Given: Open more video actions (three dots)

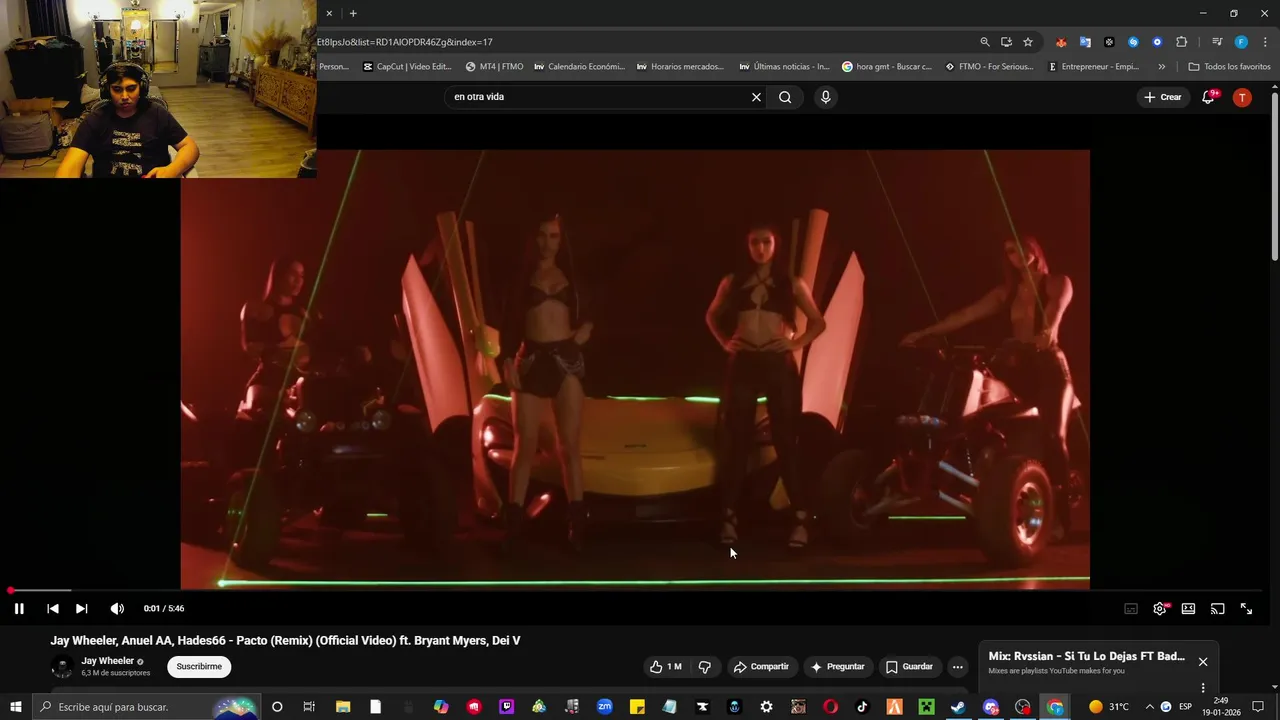Looking at the screenshot, I should (957, 667).
